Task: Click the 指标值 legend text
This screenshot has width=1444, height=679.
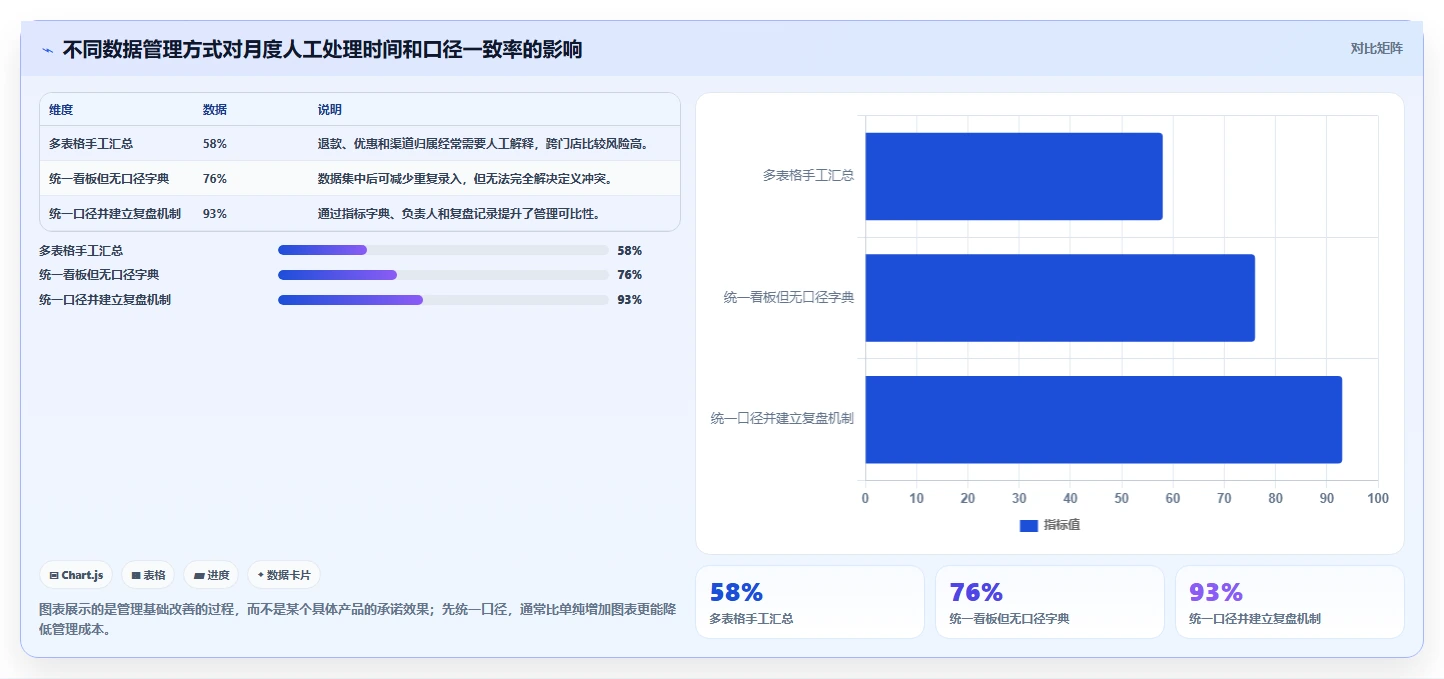Action: click(1062, 525)
